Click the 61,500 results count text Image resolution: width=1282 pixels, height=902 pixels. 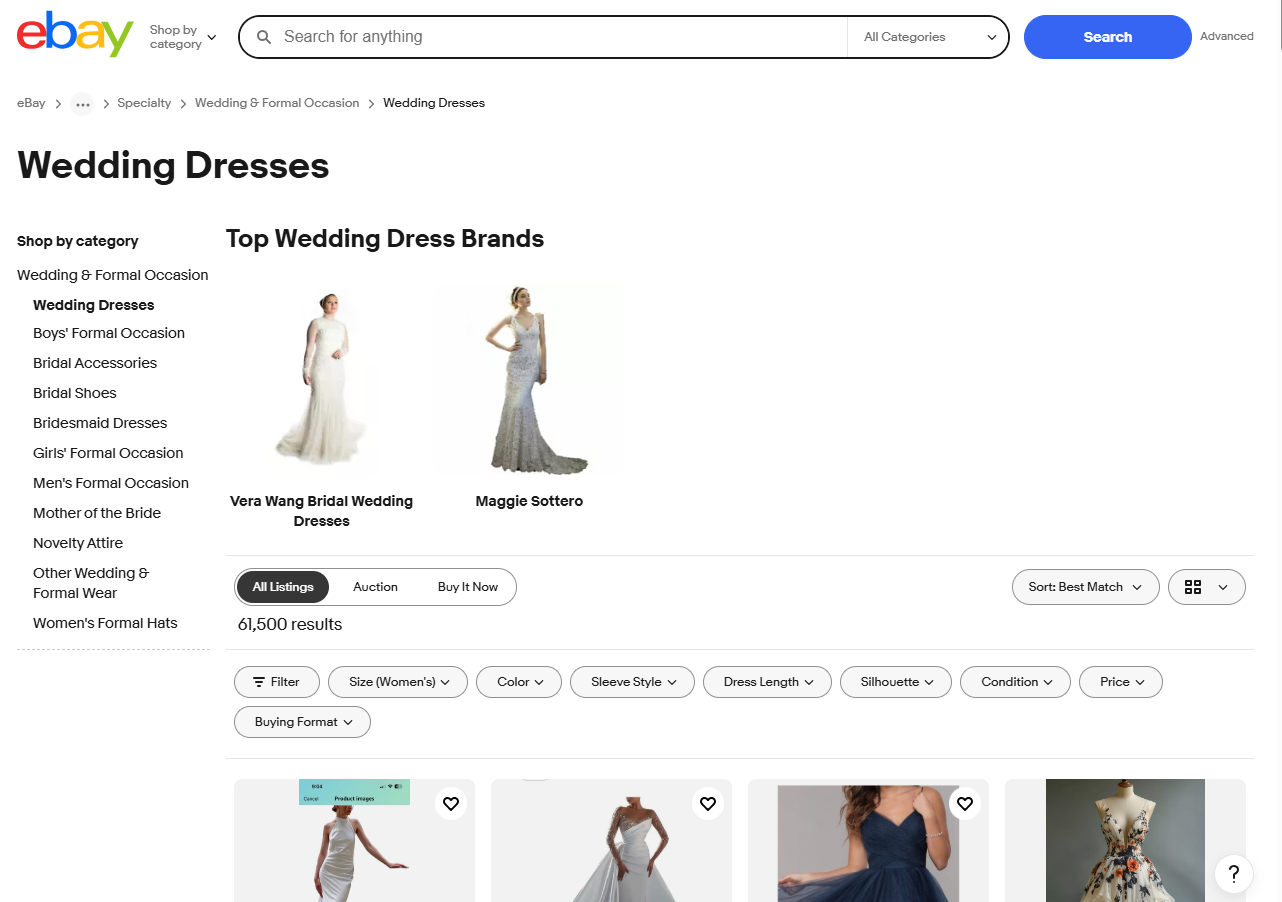290,625
